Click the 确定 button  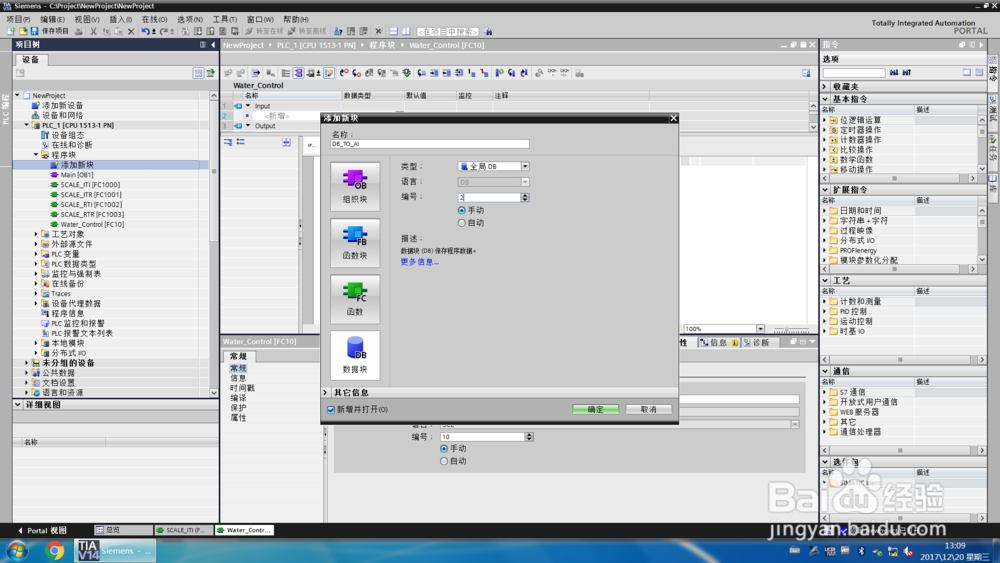pyautogui.click(x=595, y=409)
